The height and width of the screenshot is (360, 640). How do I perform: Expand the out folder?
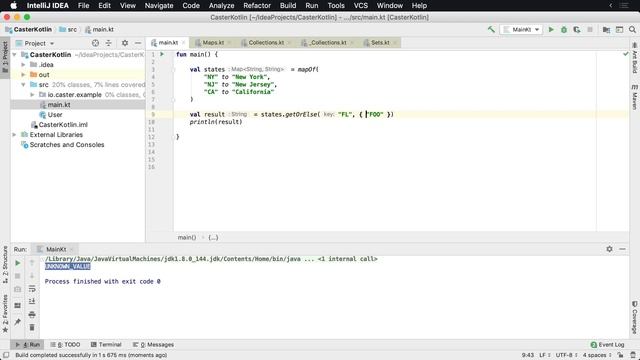click(x=24, y=75)
